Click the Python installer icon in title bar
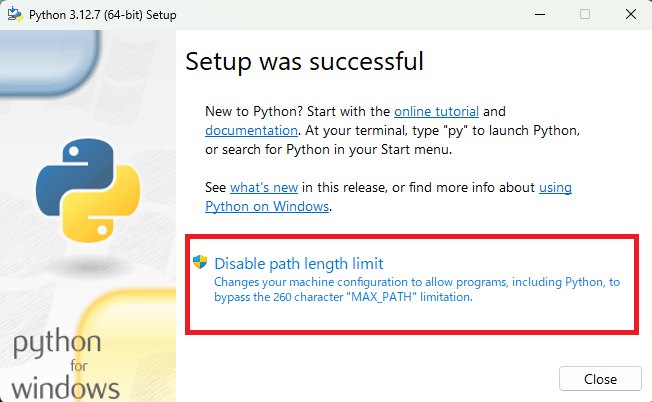 coord(13,14)
